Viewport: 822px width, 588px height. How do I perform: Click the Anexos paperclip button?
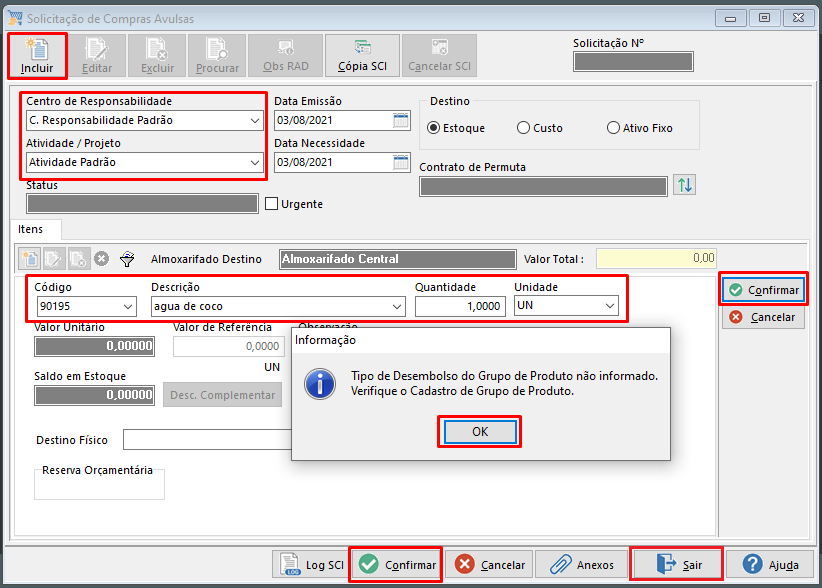tap(581, 564)
